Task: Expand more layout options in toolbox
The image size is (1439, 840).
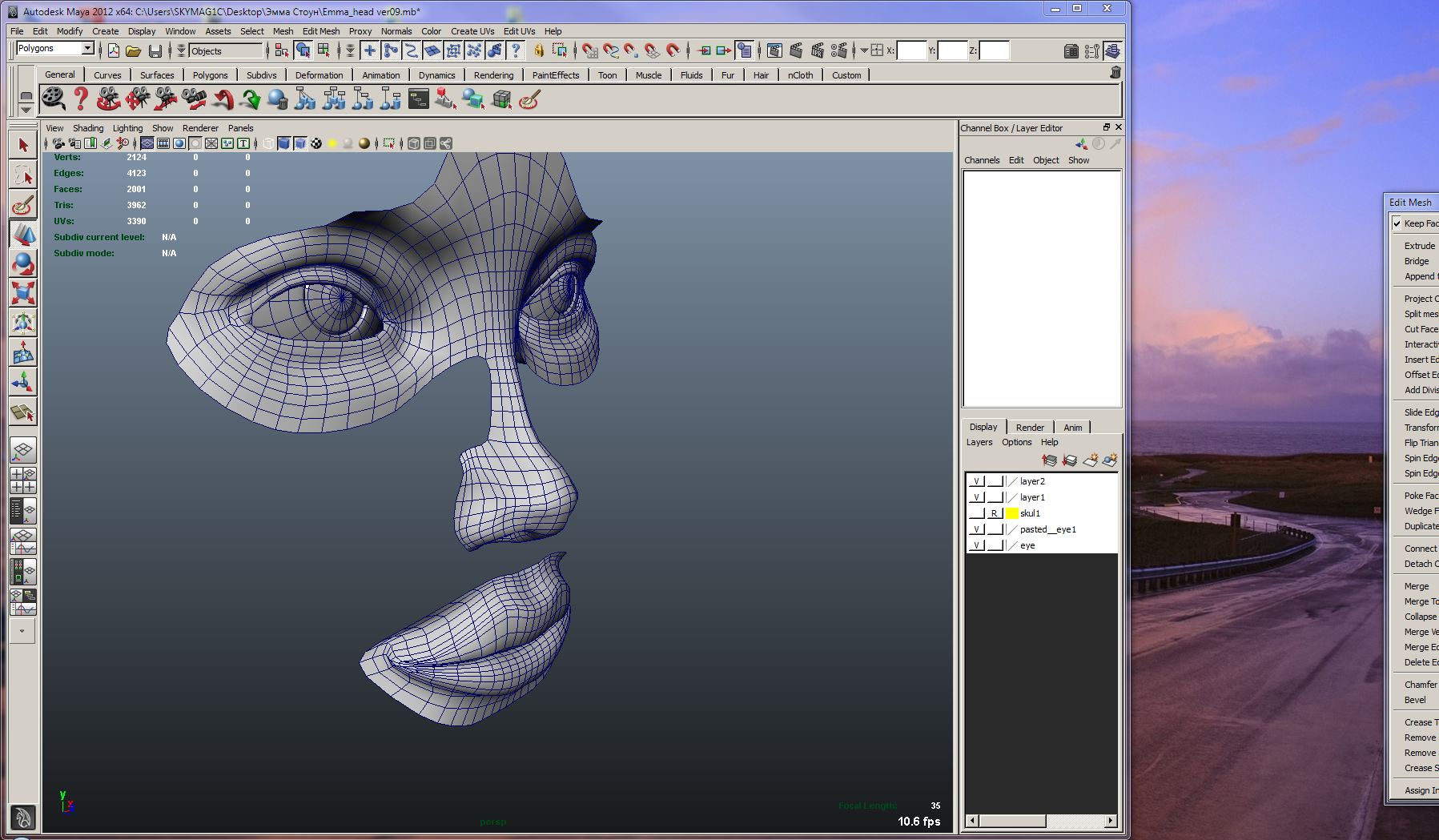Action: point(22,631)
